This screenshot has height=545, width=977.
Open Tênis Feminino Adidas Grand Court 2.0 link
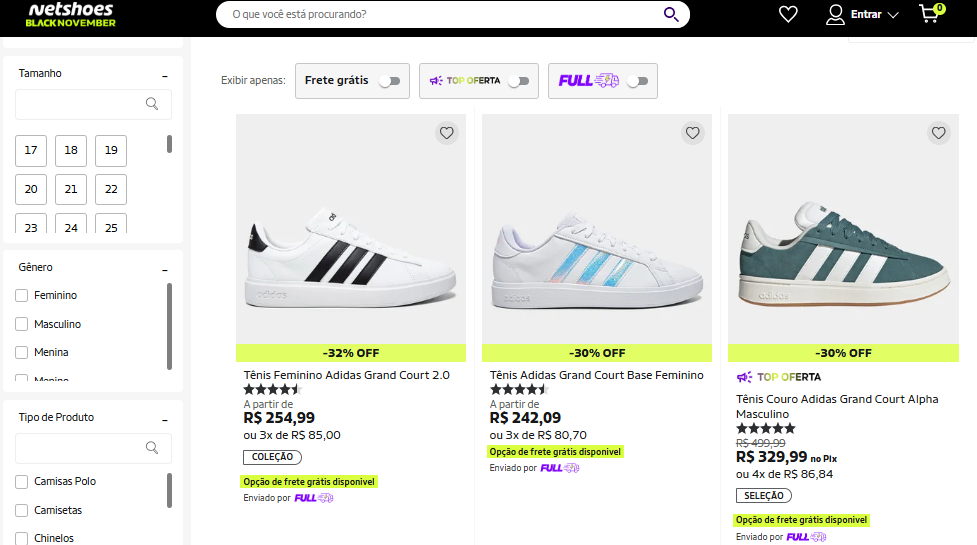[x=346, y=375]
